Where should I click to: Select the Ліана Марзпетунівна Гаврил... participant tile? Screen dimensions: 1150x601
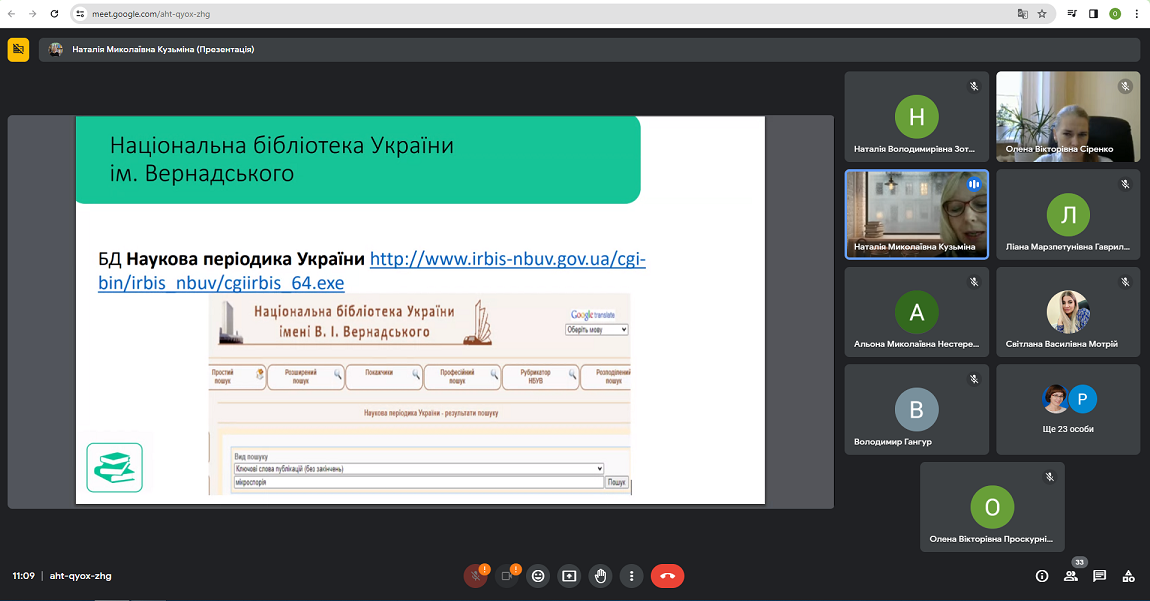(1068, 214)
